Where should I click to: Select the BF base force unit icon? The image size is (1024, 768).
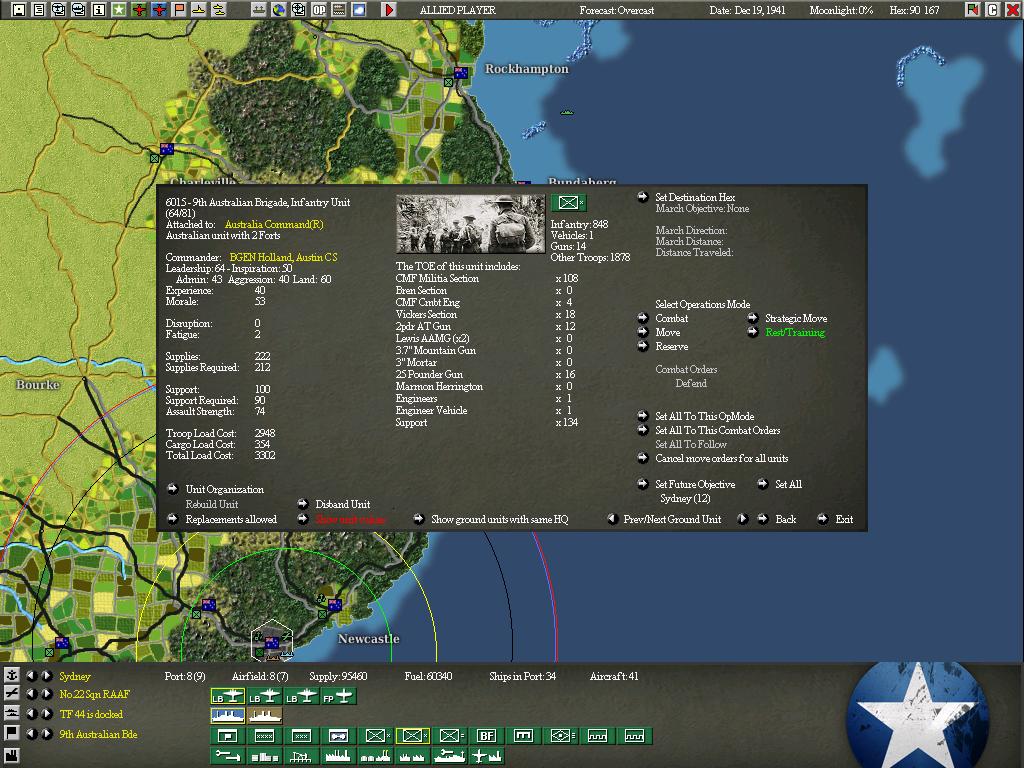(486, 736)
